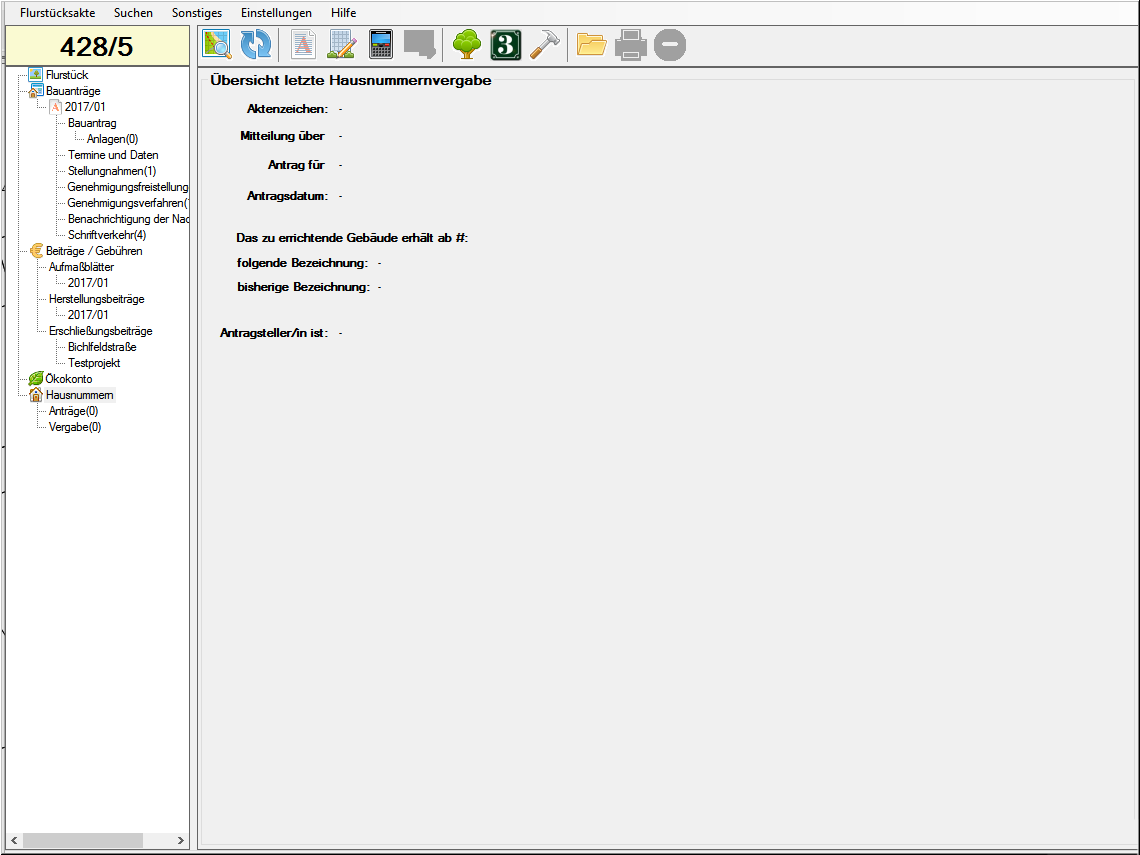Click the tree scrollbar right arrow
The image size is (1140, 855).
(181, 840)
